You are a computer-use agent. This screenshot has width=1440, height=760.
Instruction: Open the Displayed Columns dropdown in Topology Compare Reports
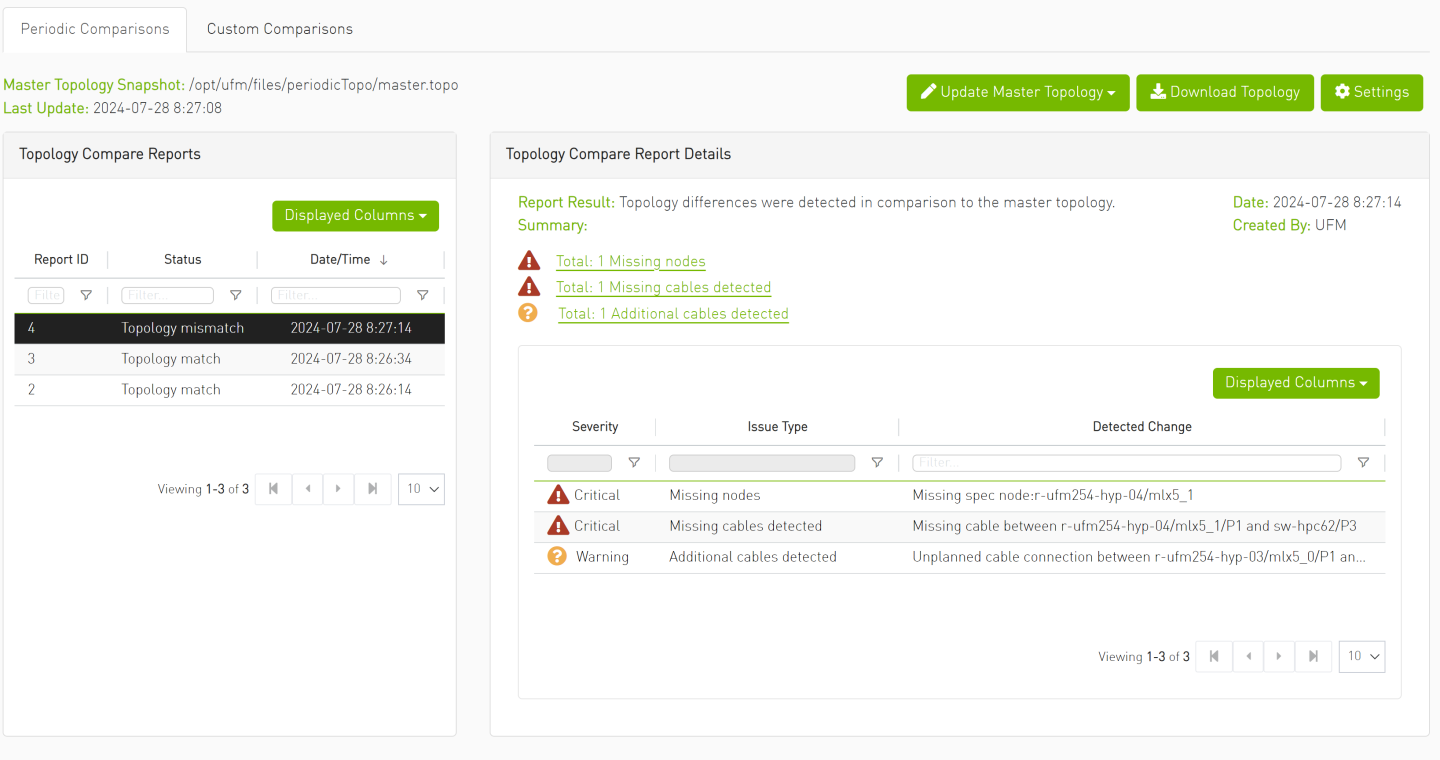click(355, 215)
